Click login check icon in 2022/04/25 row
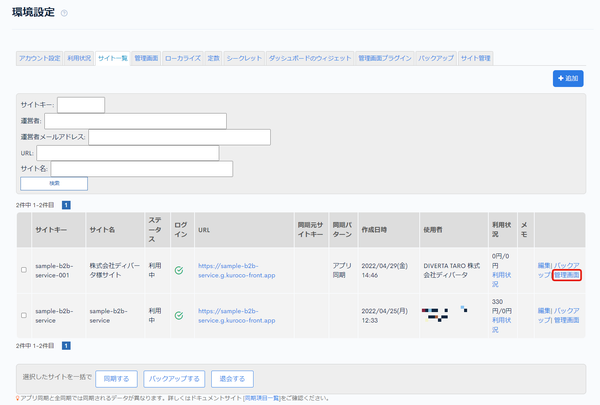The width and height of the screenshot is (600, 405). click(x=179, y=315)
